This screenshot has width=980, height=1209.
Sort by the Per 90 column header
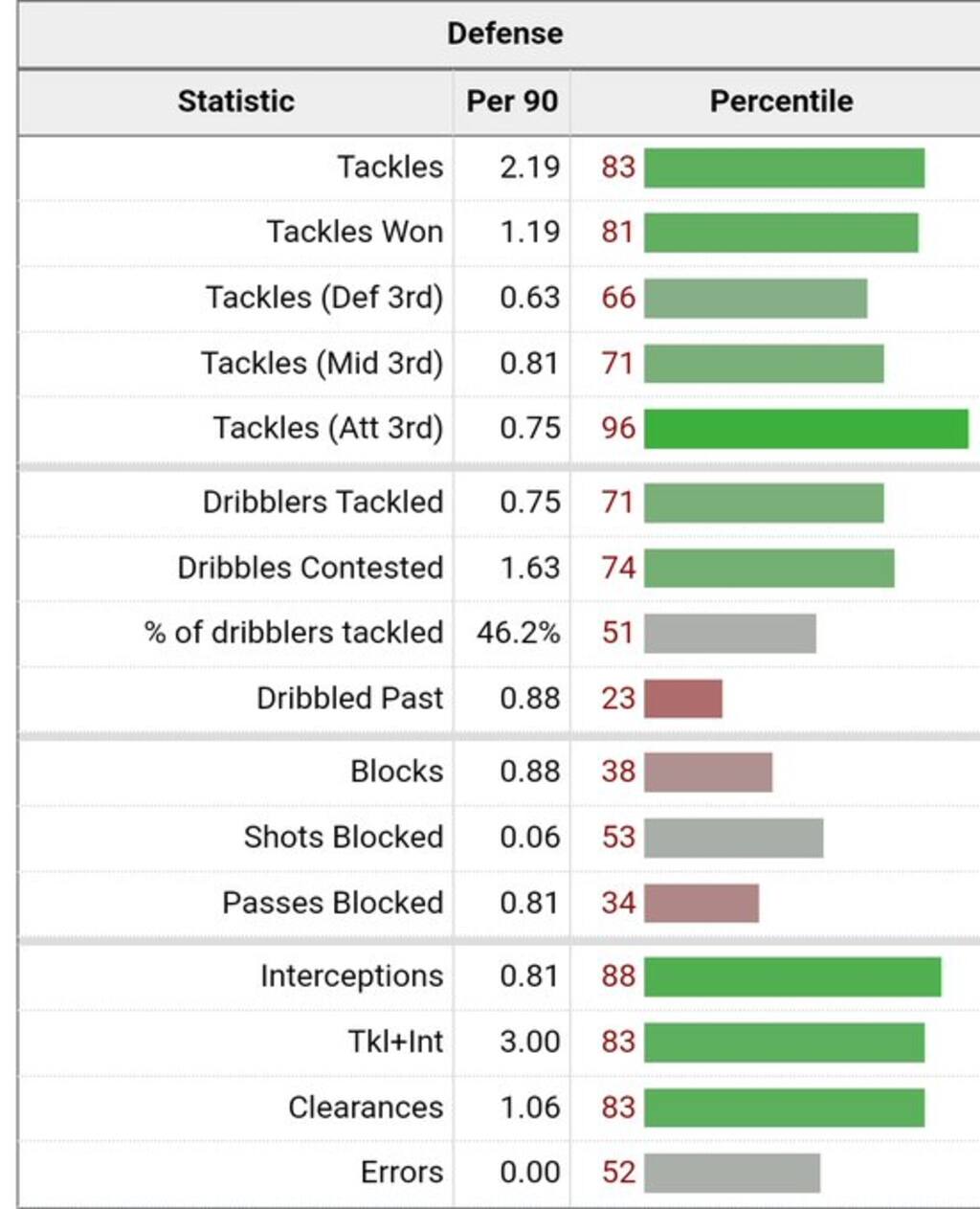tap(511, 101)
